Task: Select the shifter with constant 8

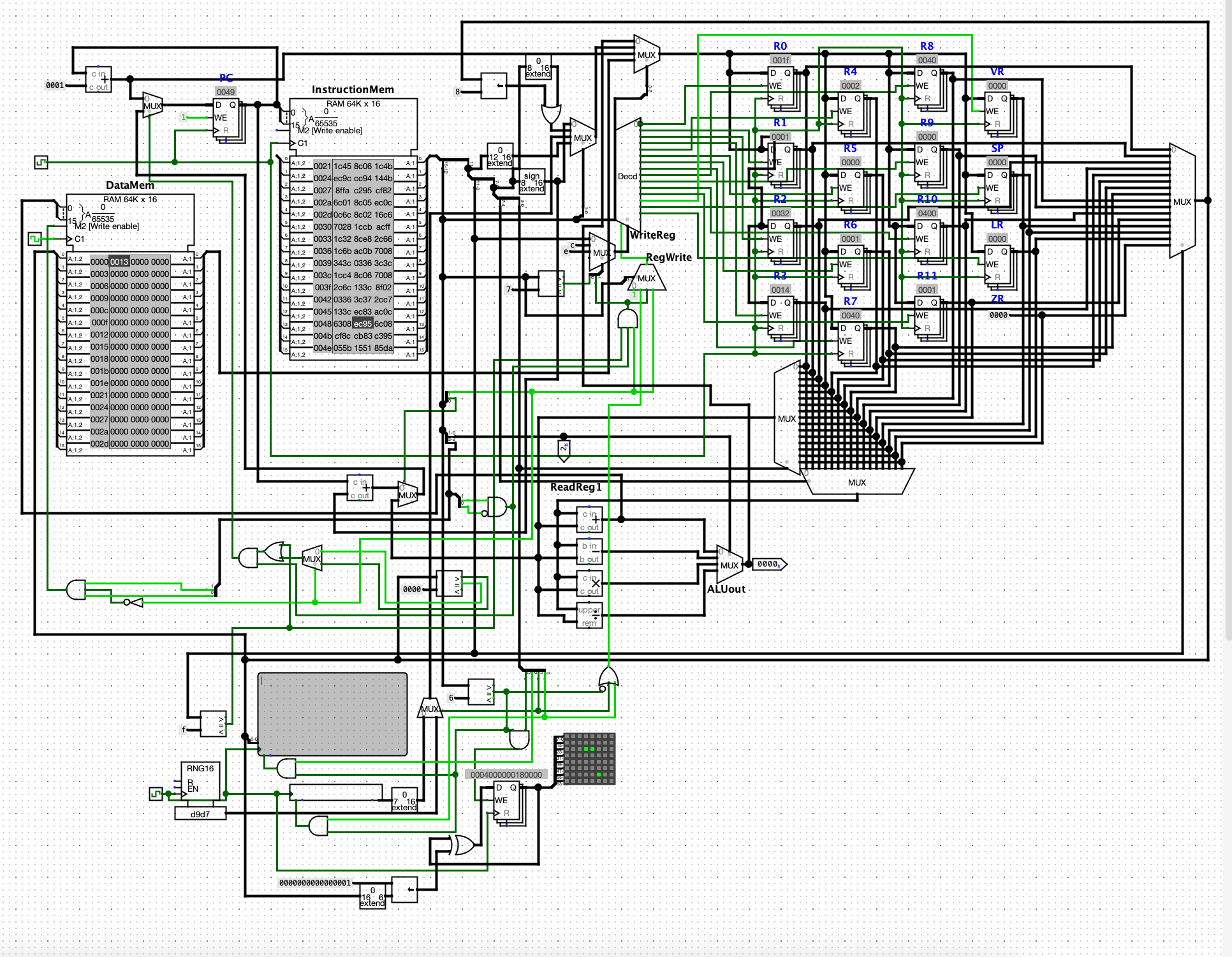Action: 494,86
